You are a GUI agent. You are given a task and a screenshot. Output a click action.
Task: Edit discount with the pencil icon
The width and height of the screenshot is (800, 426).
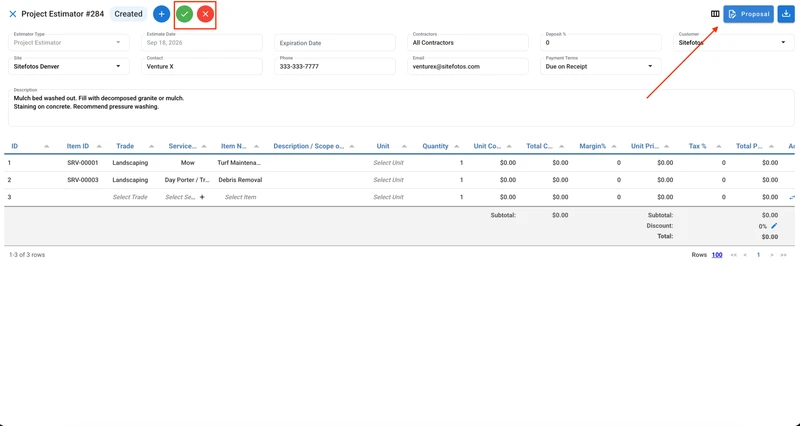click(x=774, y=225)
